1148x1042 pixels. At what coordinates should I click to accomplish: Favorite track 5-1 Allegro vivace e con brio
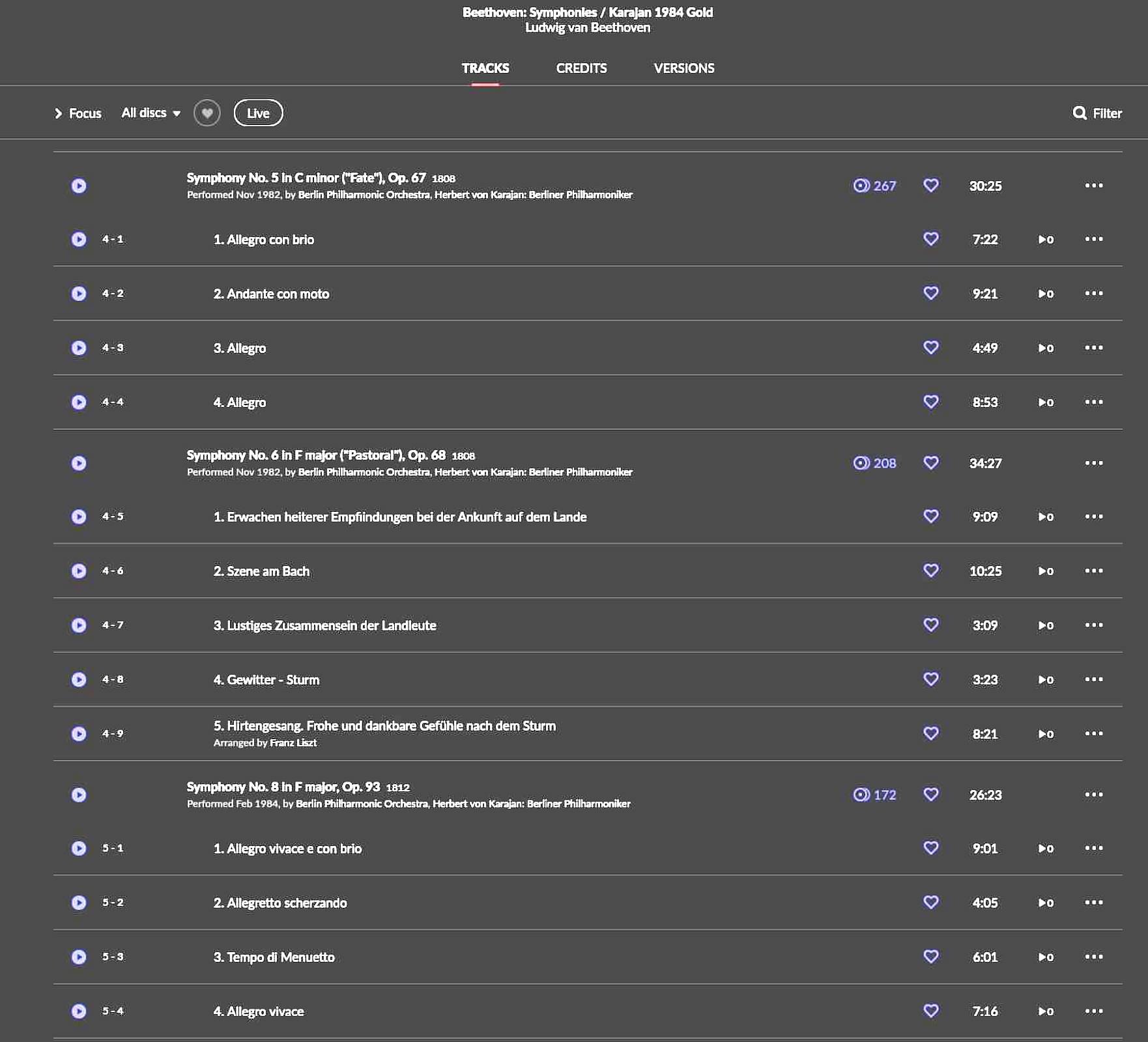[931, 848]
